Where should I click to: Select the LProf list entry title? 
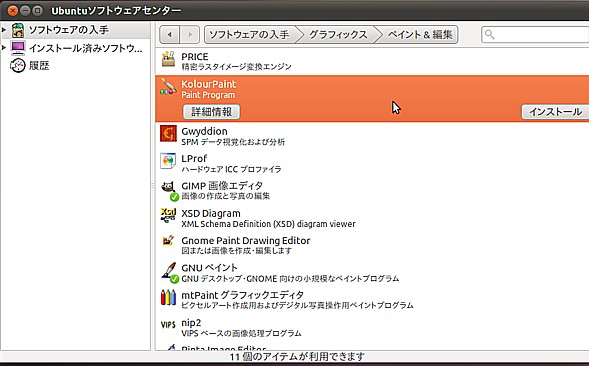pyautogui.click(x=194, y=159)
